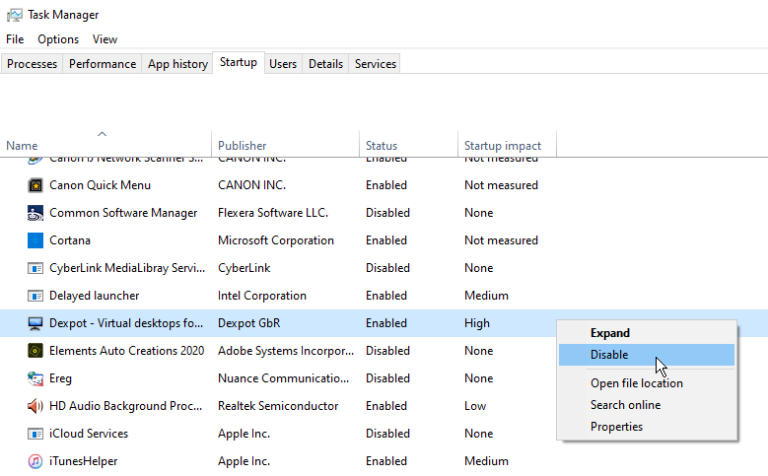Select the HD Audio speaker icon
This screenshot has height=476, width=768.
coord(35,406)
